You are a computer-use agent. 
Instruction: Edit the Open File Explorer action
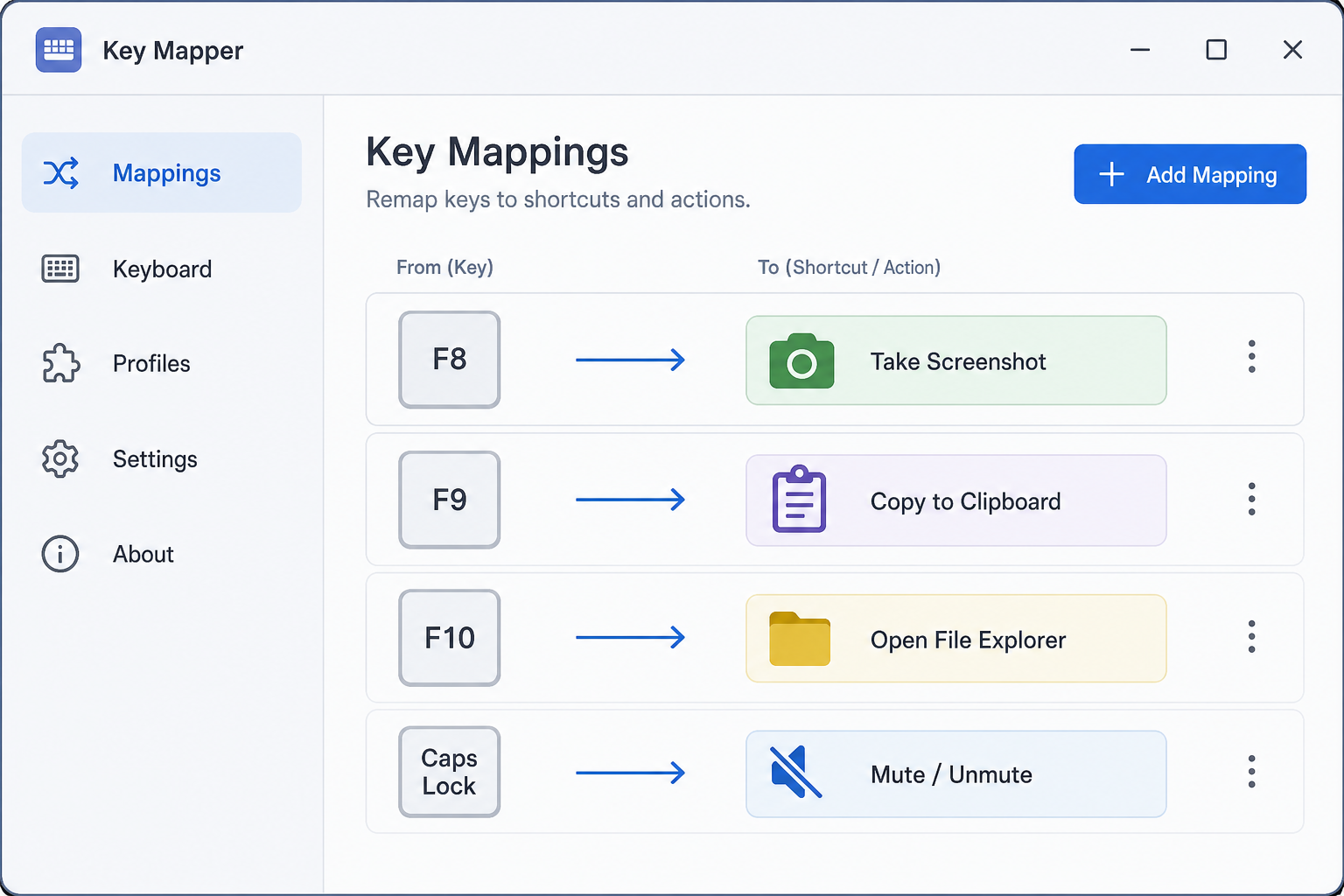[956, 639]
